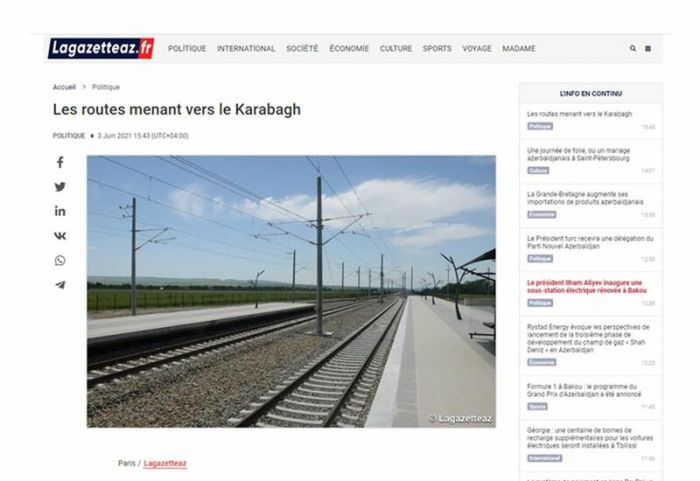Click the Lagazetteaz.fr logo
Image resolution: width=700 pixels, height=481 pixels.
coord(101,48)
